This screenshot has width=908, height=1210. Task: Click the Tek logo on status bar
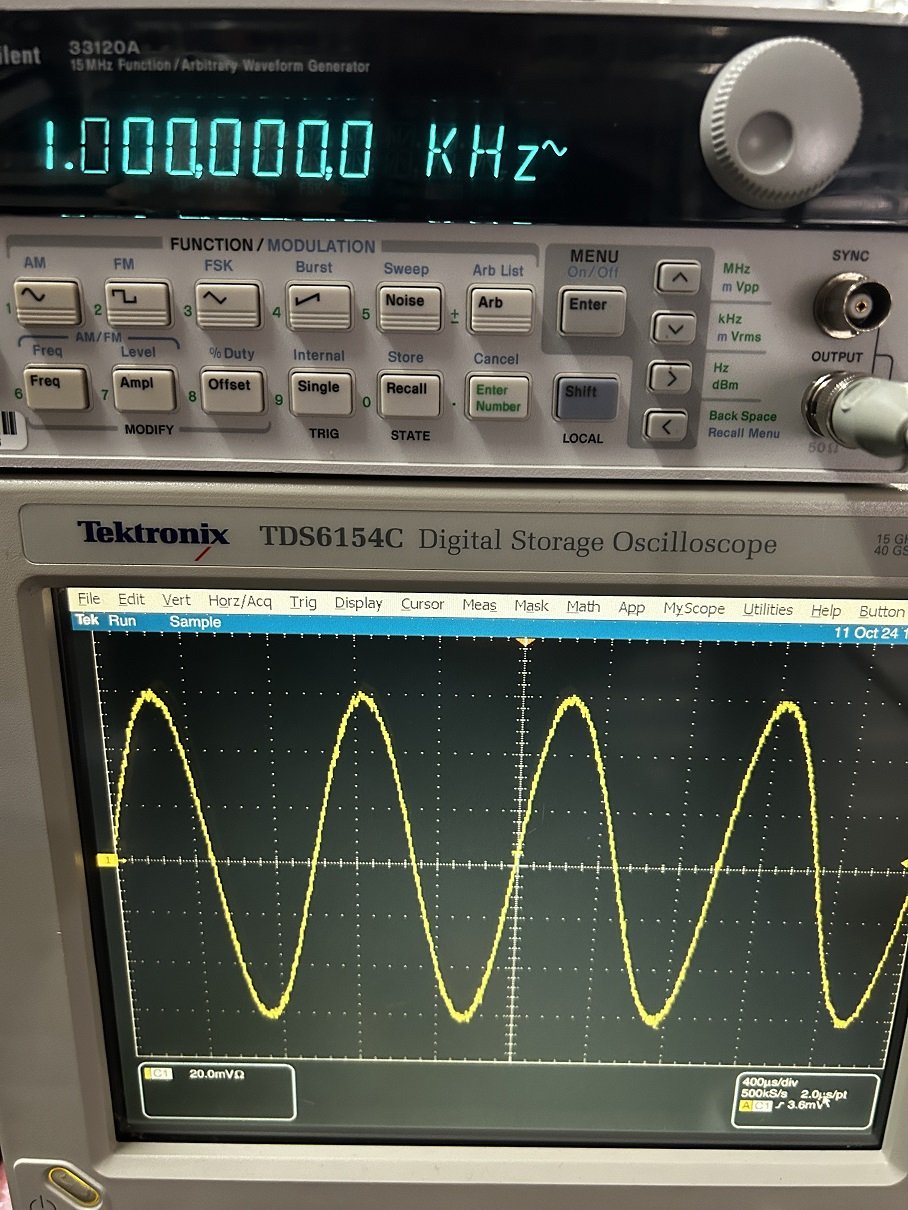point(88,620)
